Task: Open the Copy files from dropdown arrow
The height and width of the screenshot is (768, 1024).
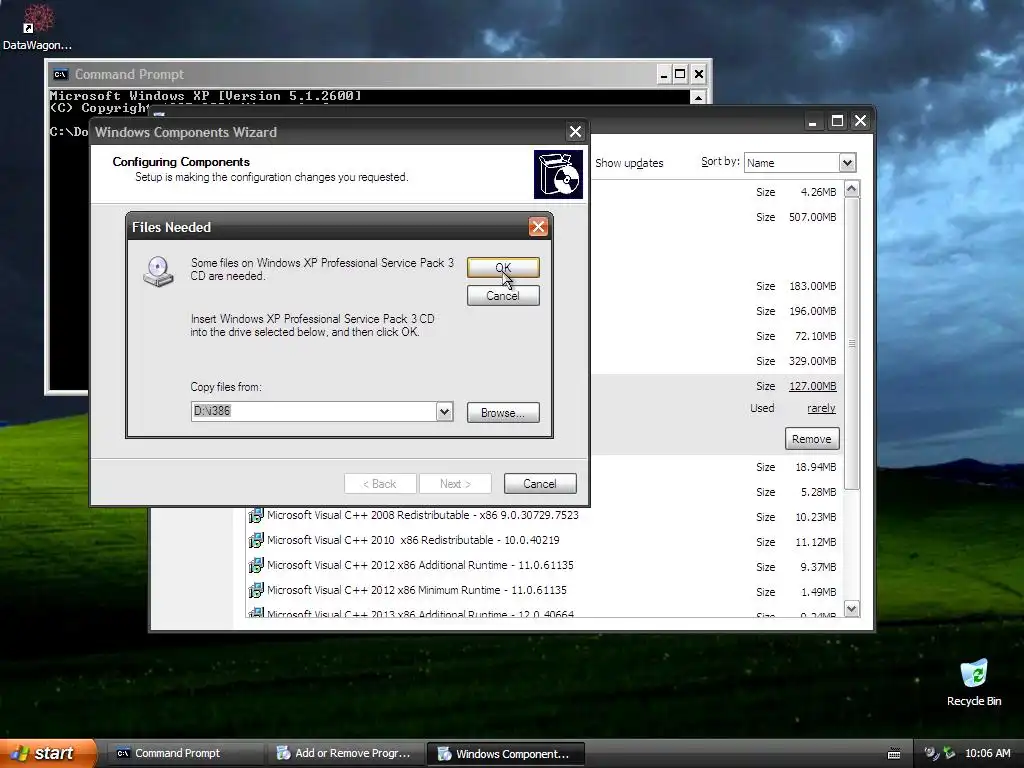Action: [444, 411]
